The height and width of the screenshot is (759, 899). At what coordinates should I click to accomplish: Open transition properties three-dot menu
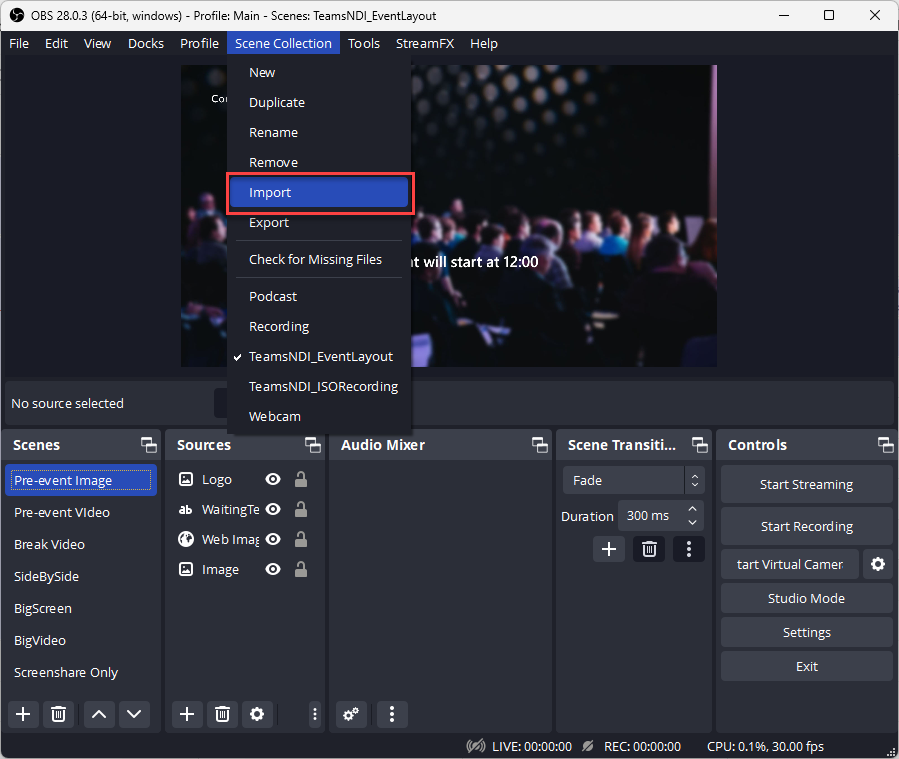689,549
